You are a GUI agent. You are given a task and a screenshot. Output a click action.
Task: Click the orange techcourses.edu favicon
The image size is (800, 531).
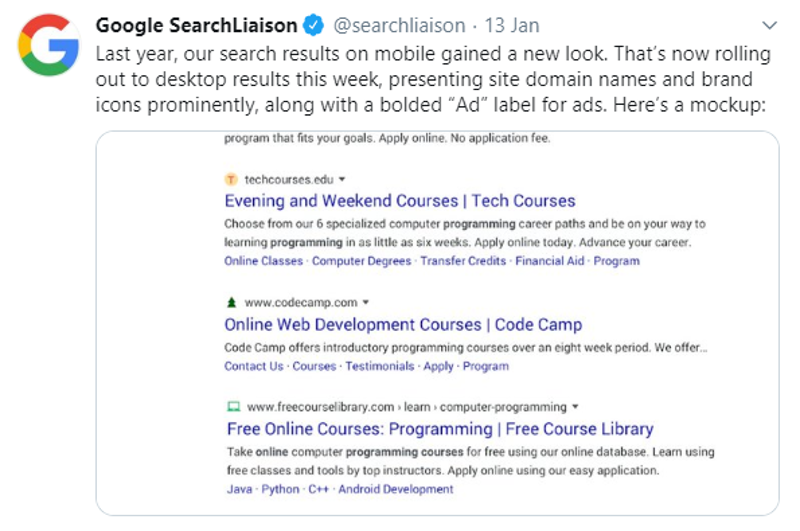click(231, 180)
